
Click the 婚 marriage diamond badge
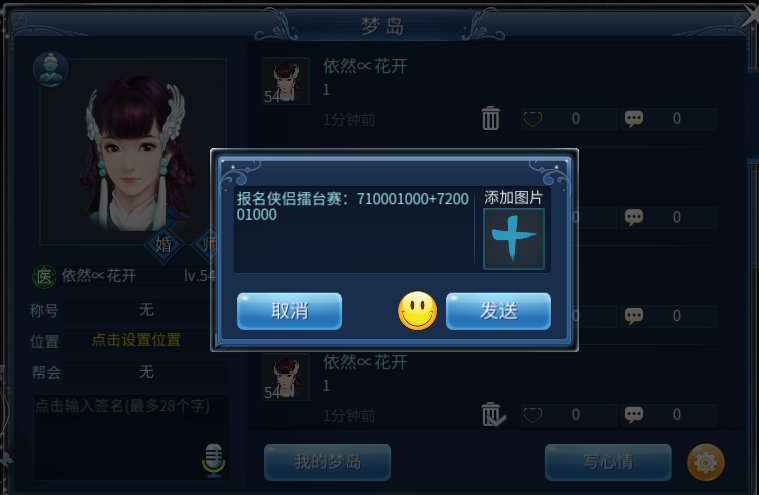click(164, 244)
